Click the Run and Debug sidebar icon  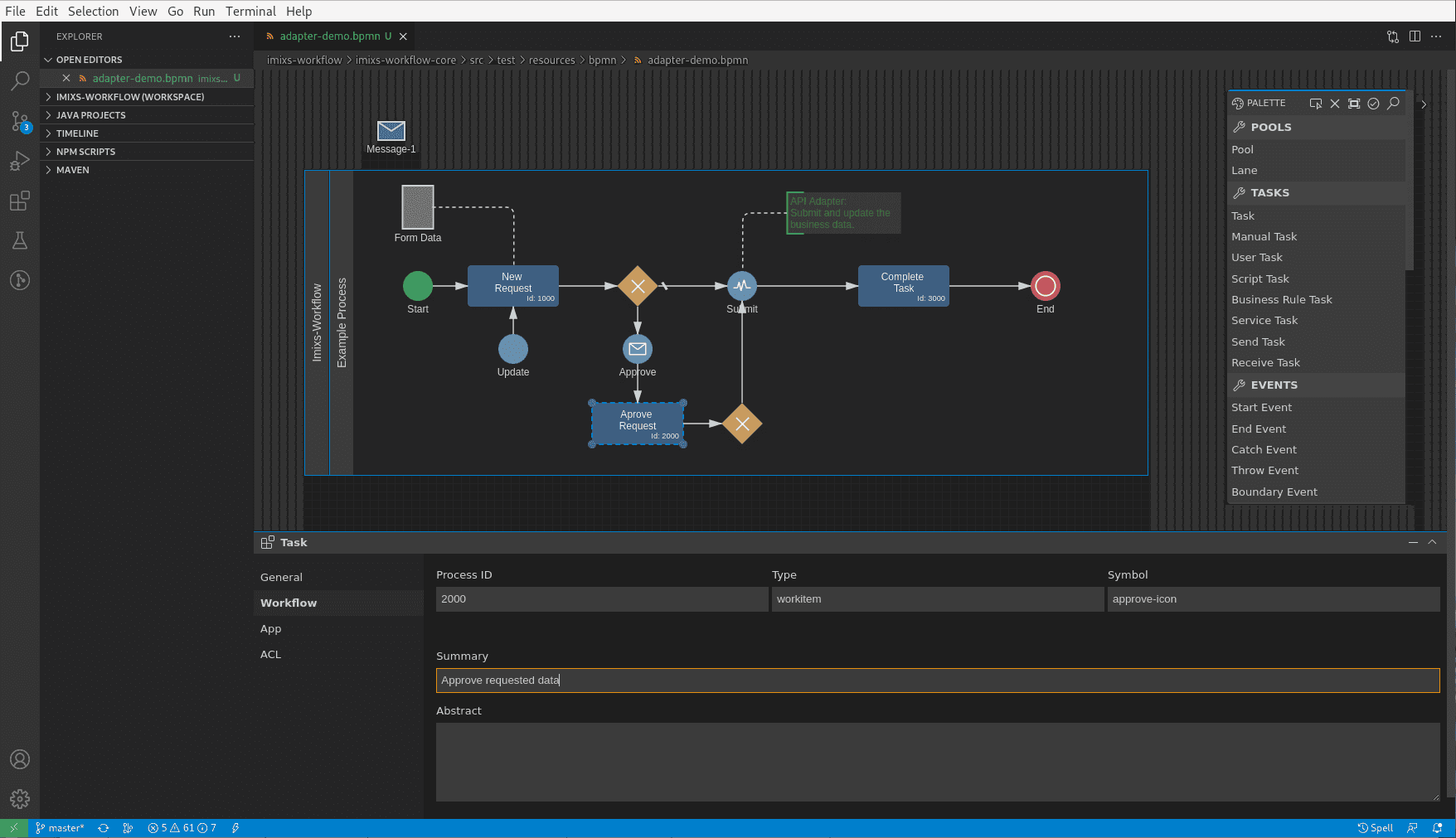point(19,161)
